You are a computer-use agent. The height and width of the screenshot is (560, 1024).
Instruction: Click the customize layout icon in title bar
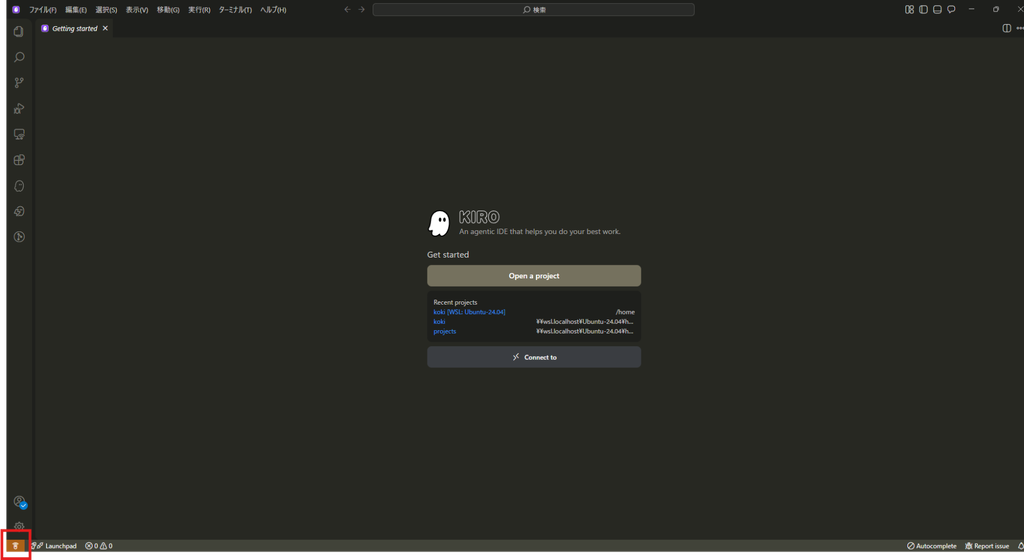[x=909, y=10]
